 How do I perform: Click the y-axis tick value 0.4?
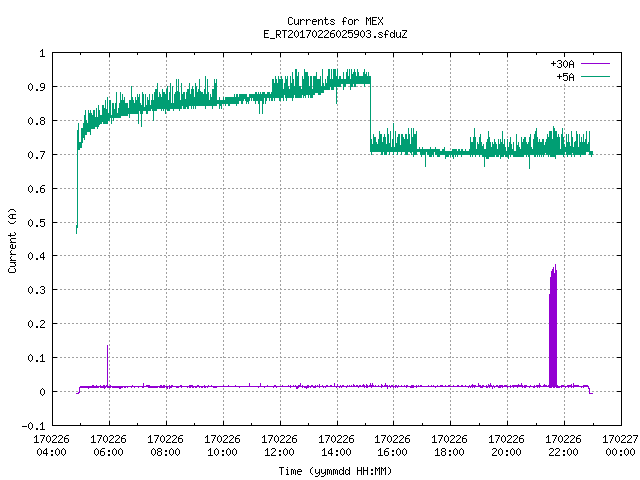36,256
